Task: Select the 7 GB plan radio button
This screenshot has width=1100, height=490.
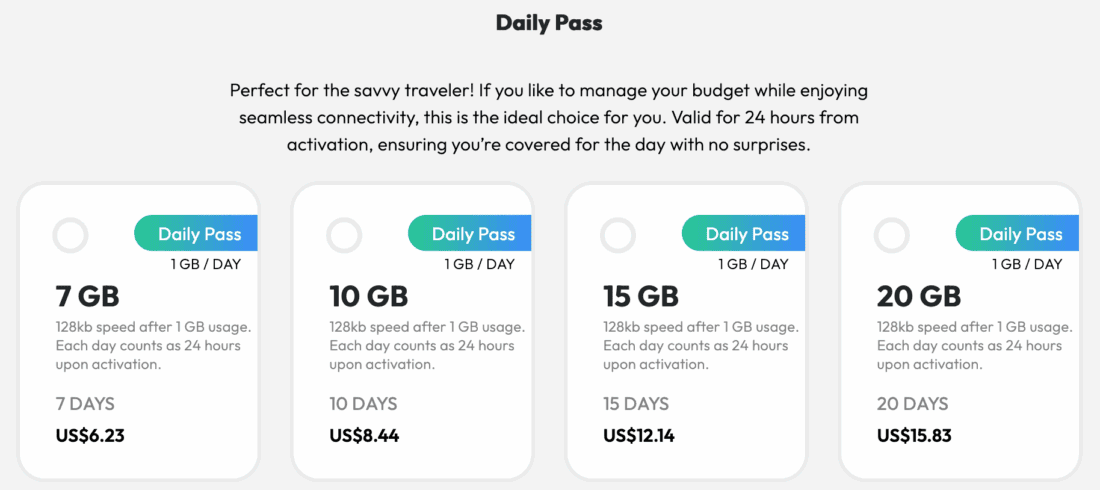Action: click(70, 236)
